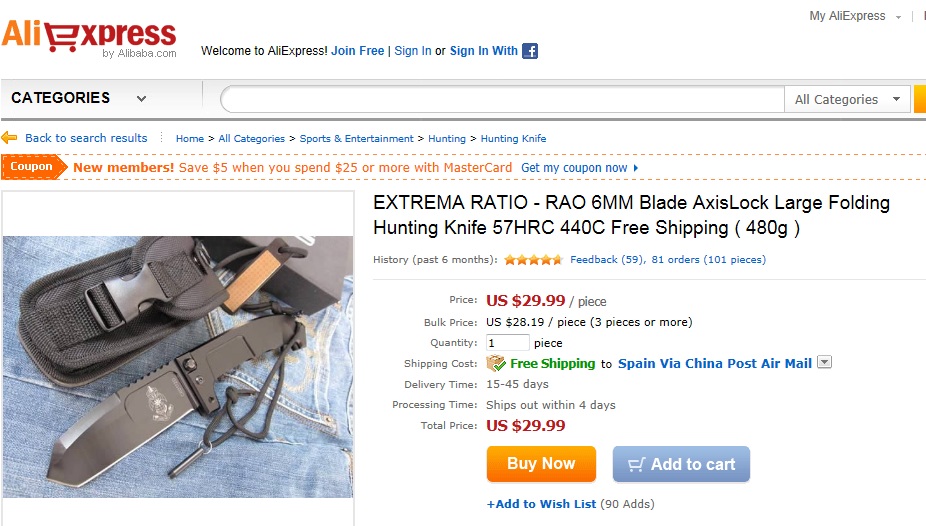Go to Sports & Entertainment breadcrumb
The image size is (926, 526).
(x=356, y=139)
